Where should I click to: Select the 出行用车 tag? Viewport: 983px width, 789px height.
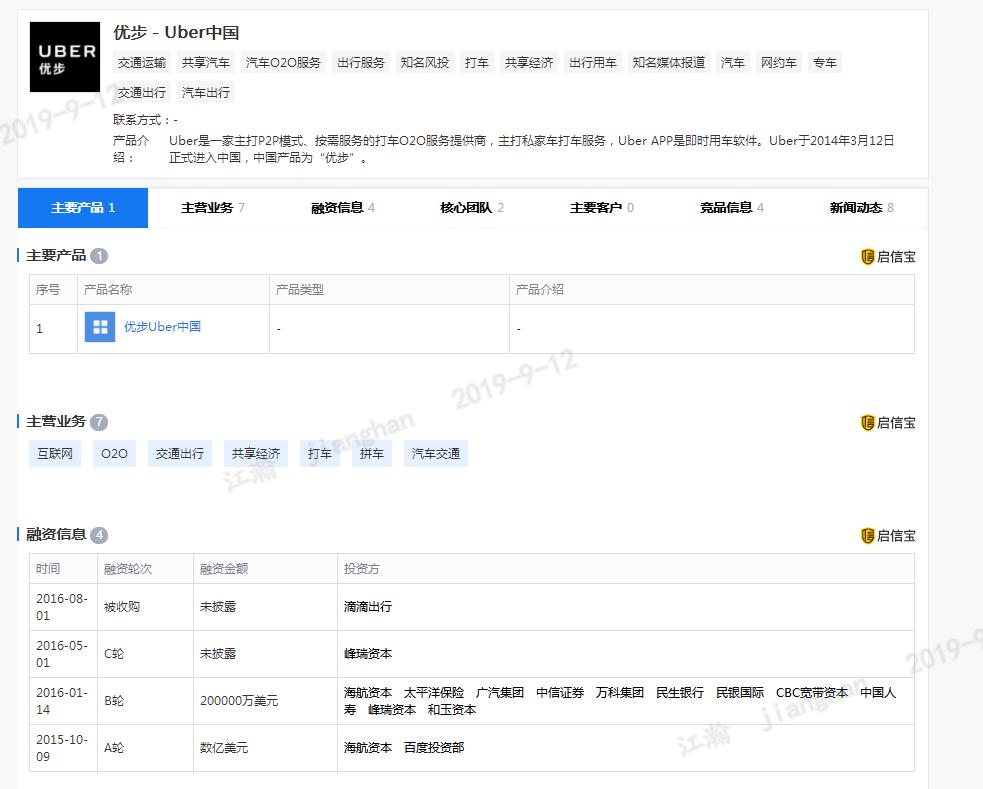coord(592,63)
